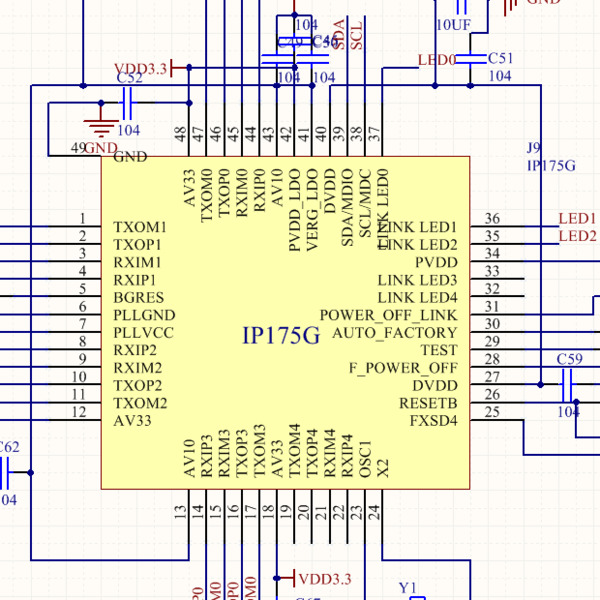This screenshot has width=600, height=600.
Task: Click the TEST pin label
Action: pos(439,351)
